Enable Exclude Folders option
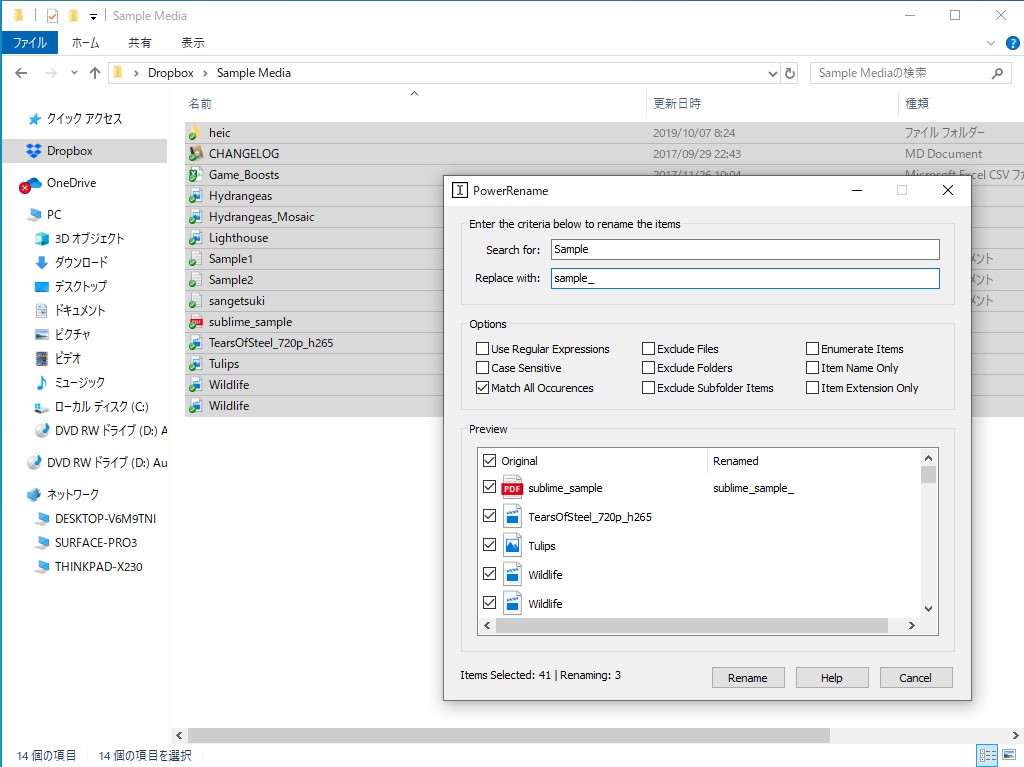This screenshot has height=767, width=1024. (x=648, y=368)
